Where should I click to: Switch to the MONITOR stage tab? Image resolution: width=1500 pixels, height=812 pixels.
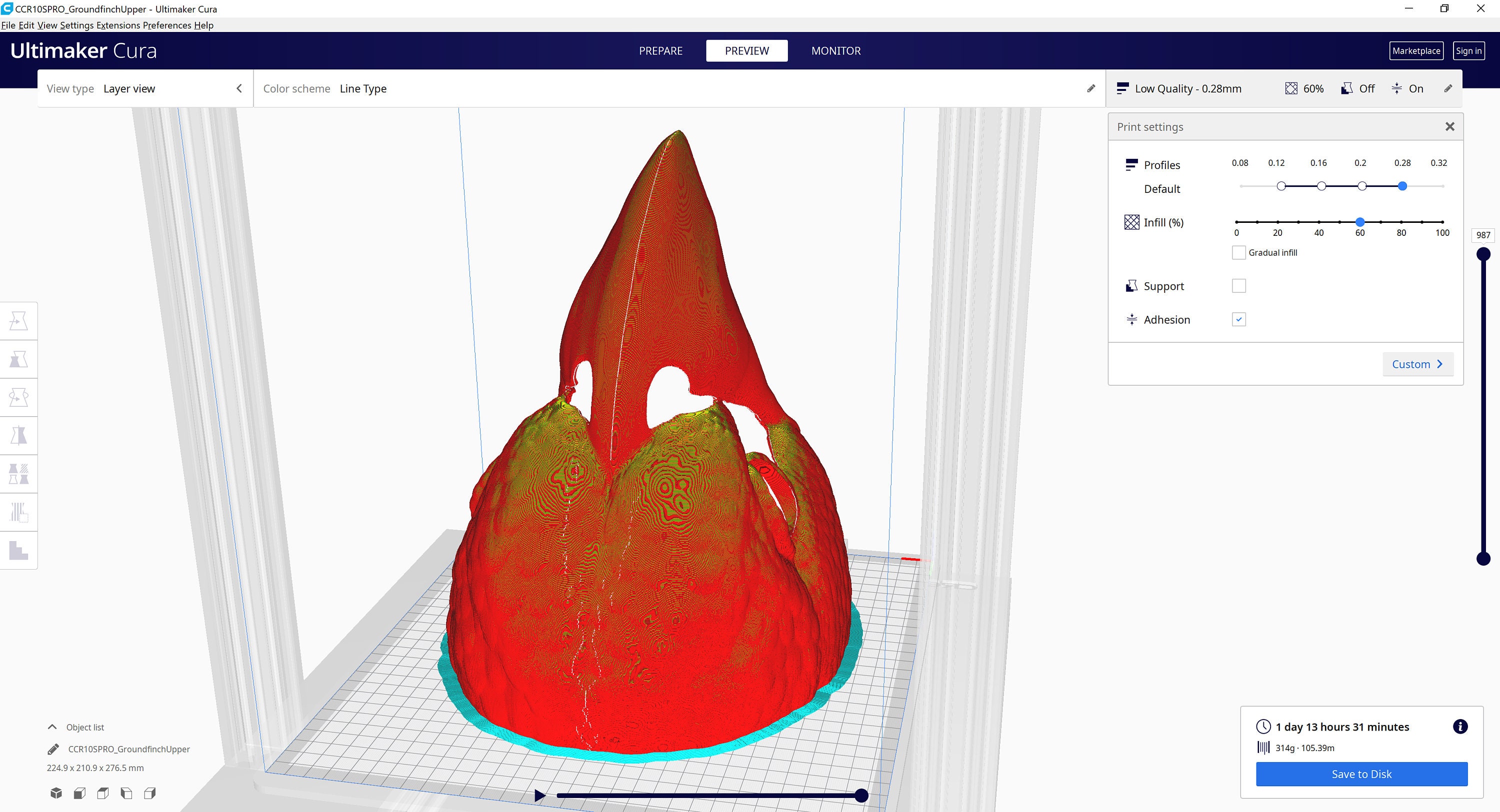(x=835, y=50)
